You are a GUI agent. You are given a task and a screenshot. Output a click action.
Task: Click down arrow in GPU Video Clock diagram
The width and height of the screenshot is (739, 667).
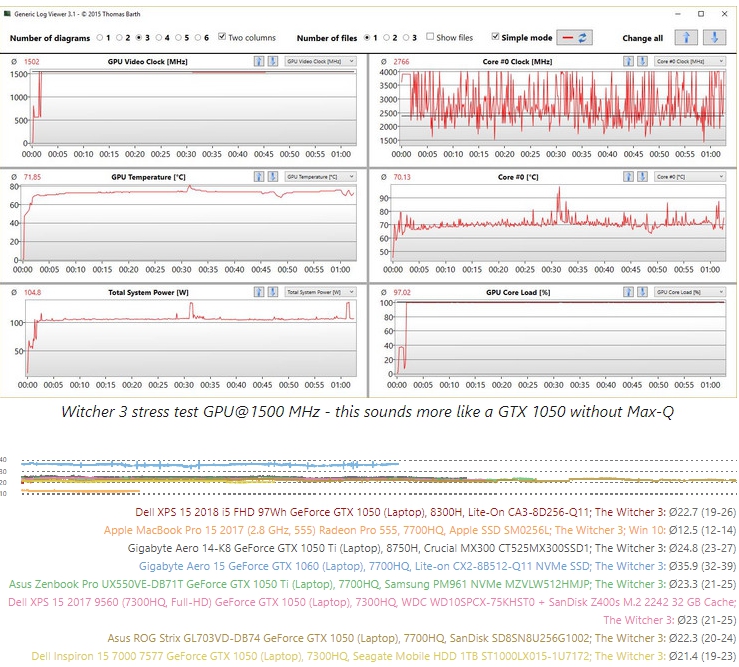(272, 61)
